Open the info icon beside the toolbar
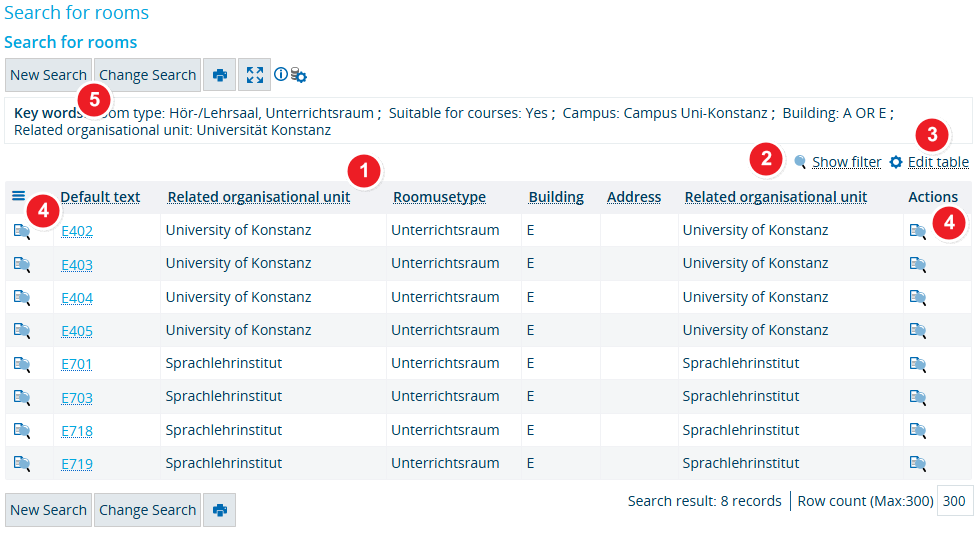The height and width of the screenshot is (533, 978). pos(281,74)
